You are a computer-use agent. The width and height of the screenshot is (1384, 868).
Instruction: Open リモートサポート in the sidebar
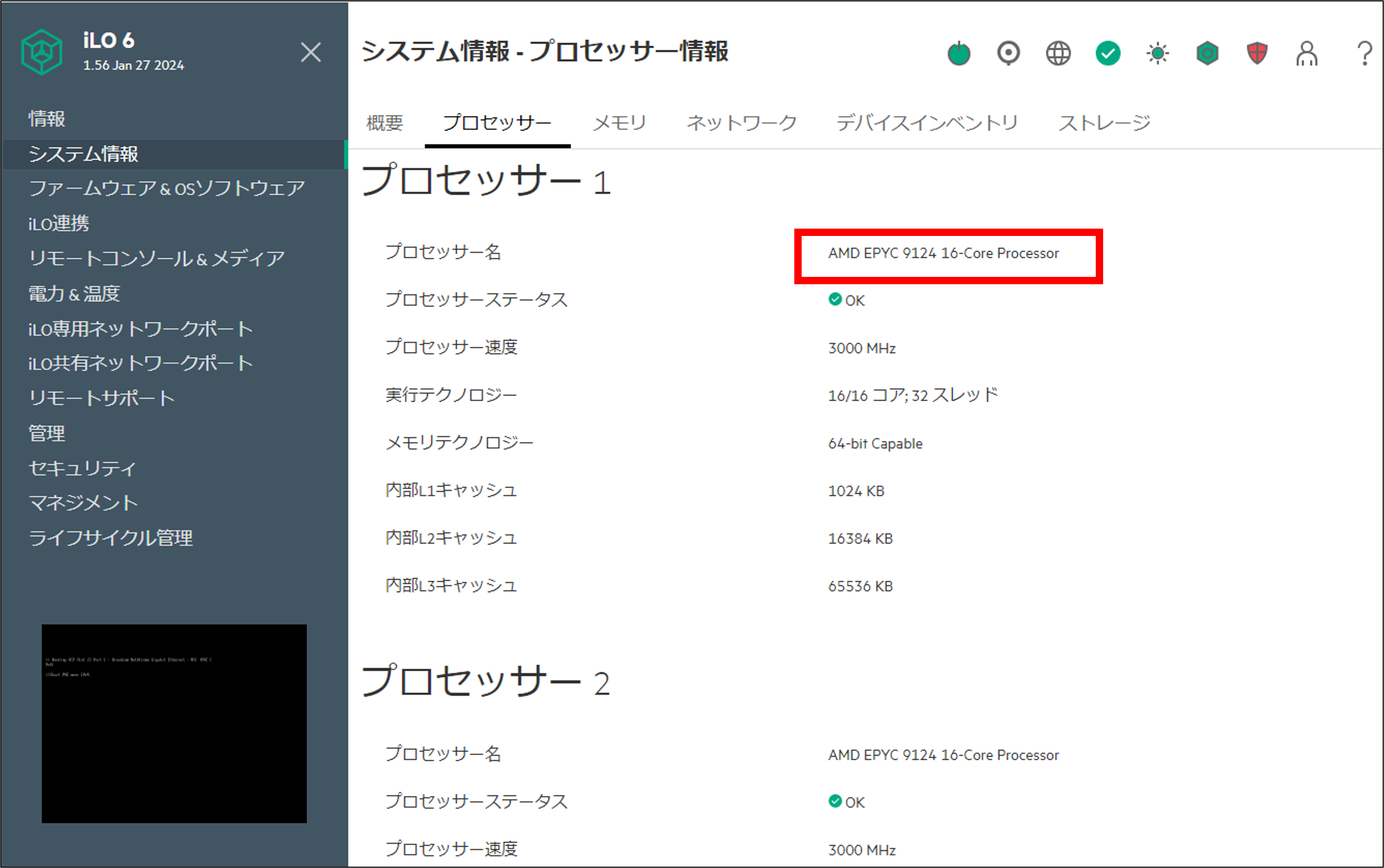tap(102, 398)
